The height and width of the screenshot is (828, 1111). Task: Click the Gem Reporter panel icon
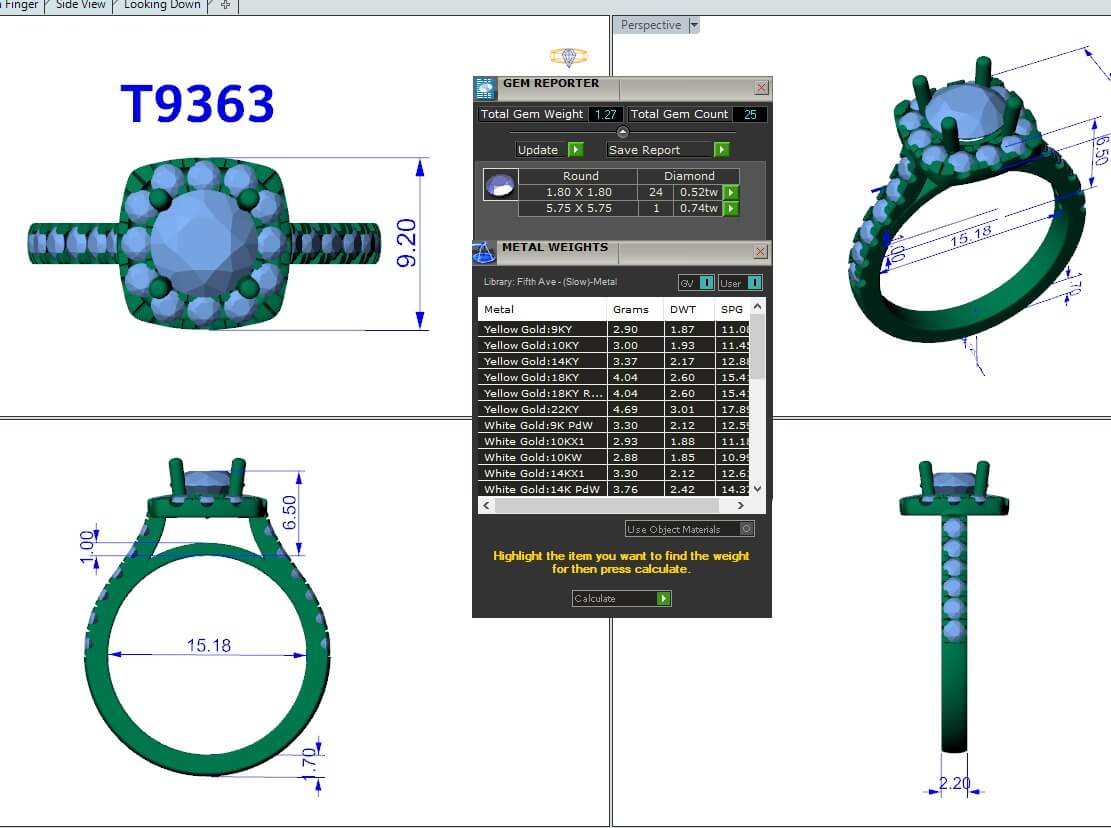pos(485,88)
